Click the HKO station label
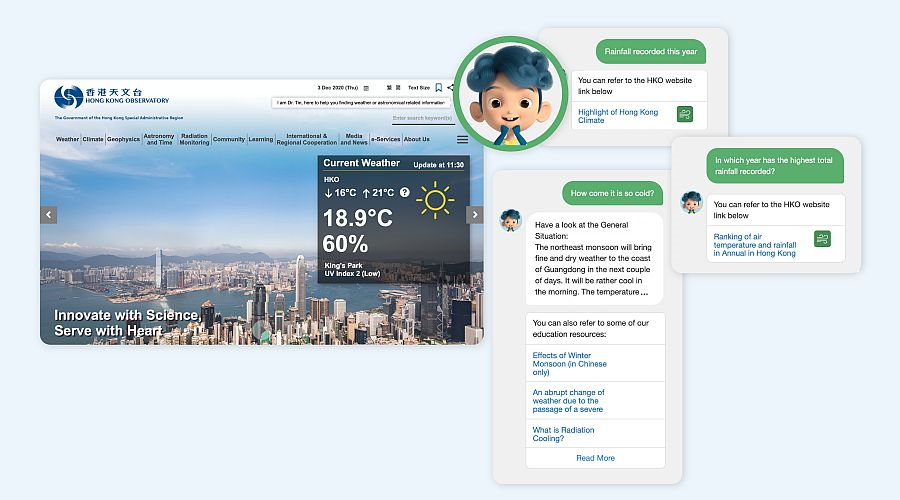Image resolution: width=900 pixels, height=500 pixels. tap(331, 180)
